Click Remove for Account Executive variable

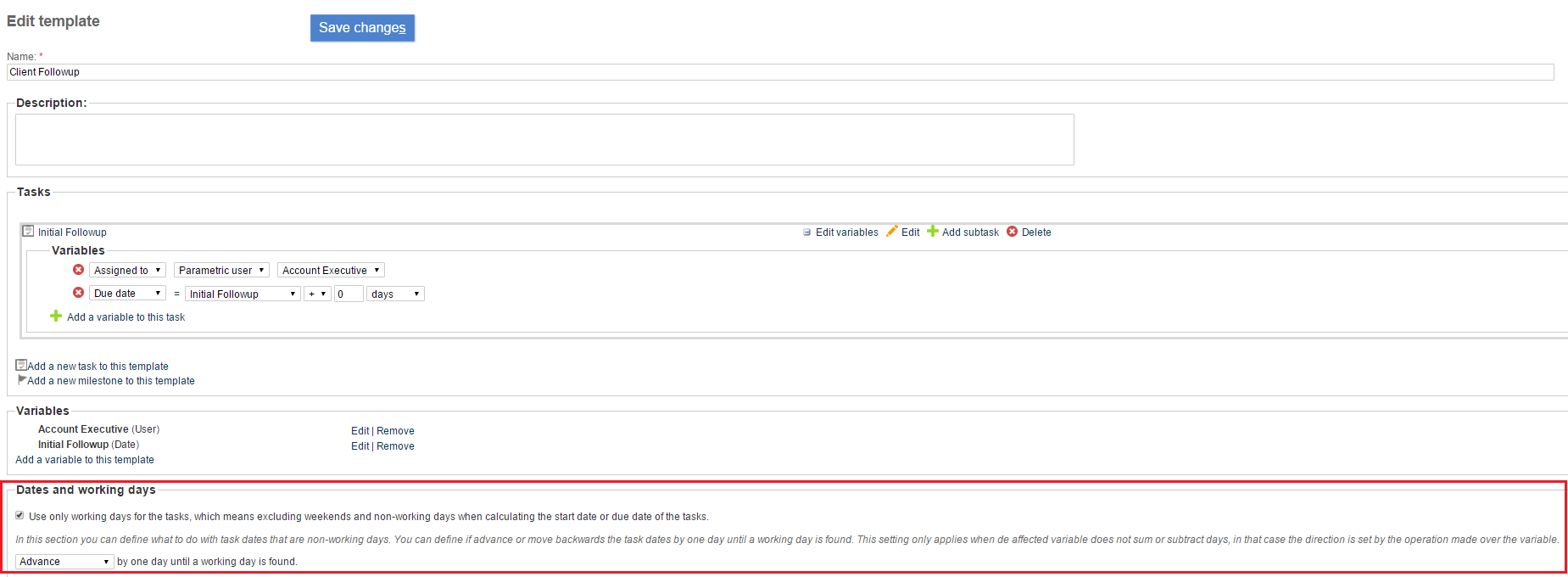(x=395, y=431)
